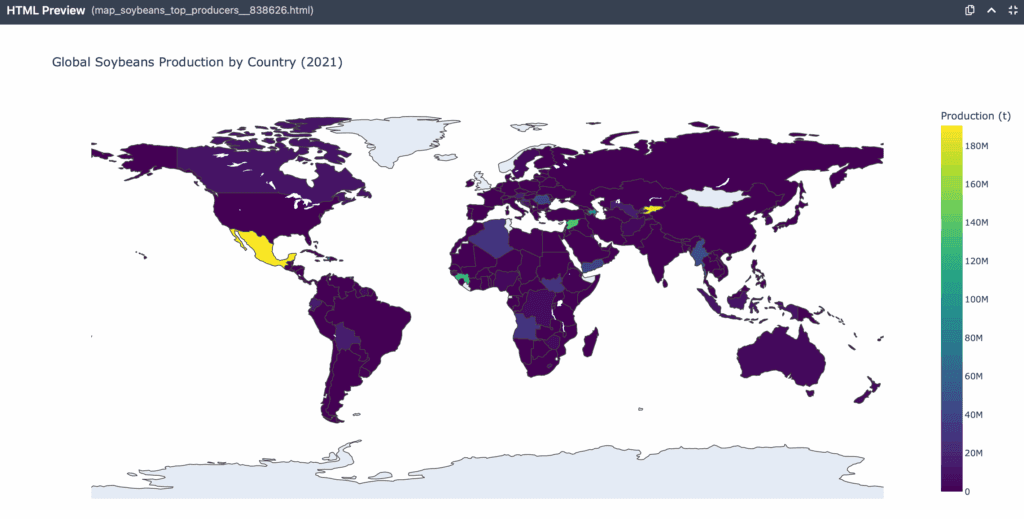Click the copy icon in the preview header

point(969,10)
